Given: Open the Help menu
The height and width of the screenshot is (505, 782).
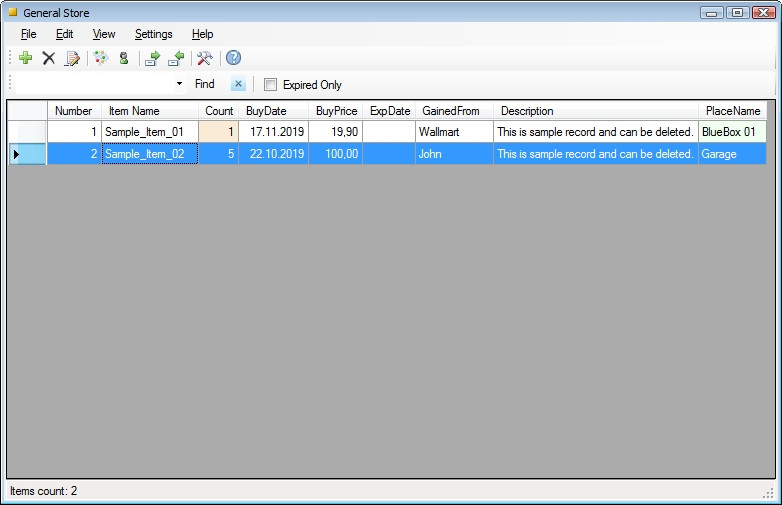Looking at the screenshot, I should click(202, 34).
